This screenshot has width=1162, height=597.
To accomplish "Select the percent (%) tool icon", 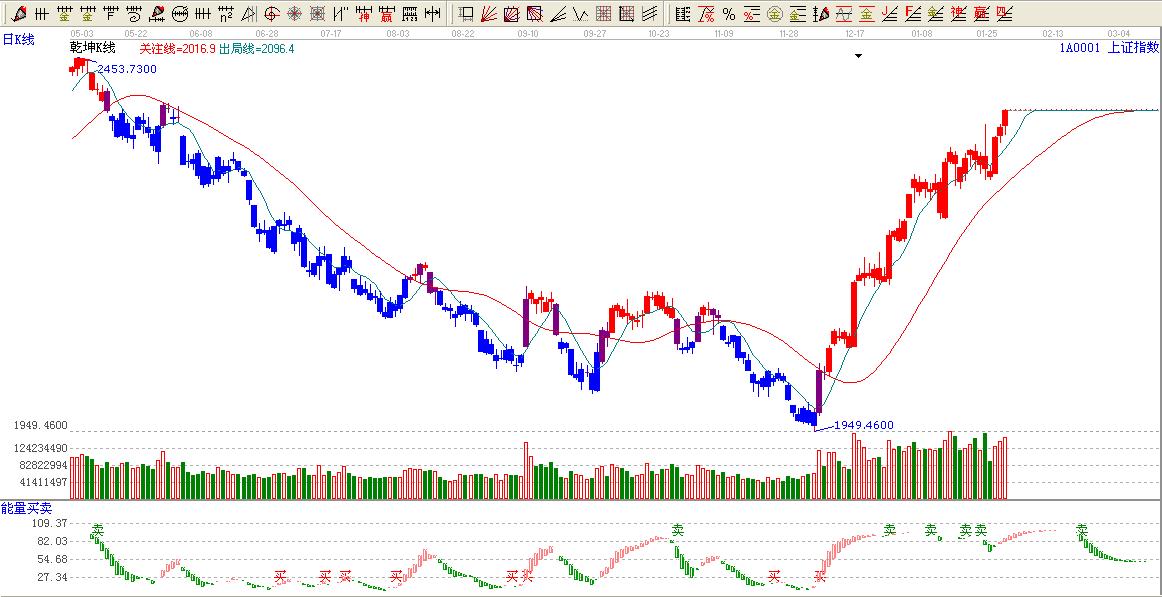I will click(728, 14).
